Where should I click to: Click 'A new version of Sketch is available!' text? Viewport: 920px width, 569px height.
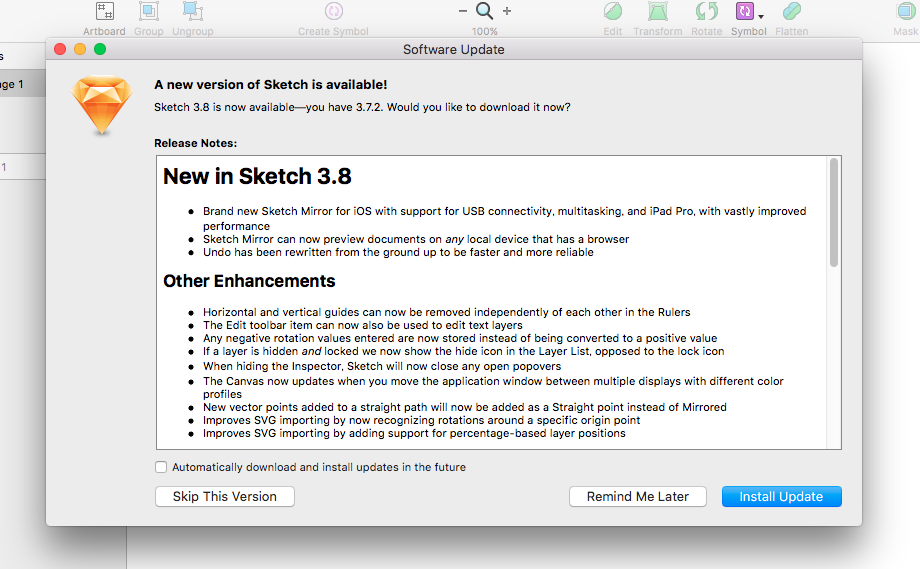coord(270,84)
